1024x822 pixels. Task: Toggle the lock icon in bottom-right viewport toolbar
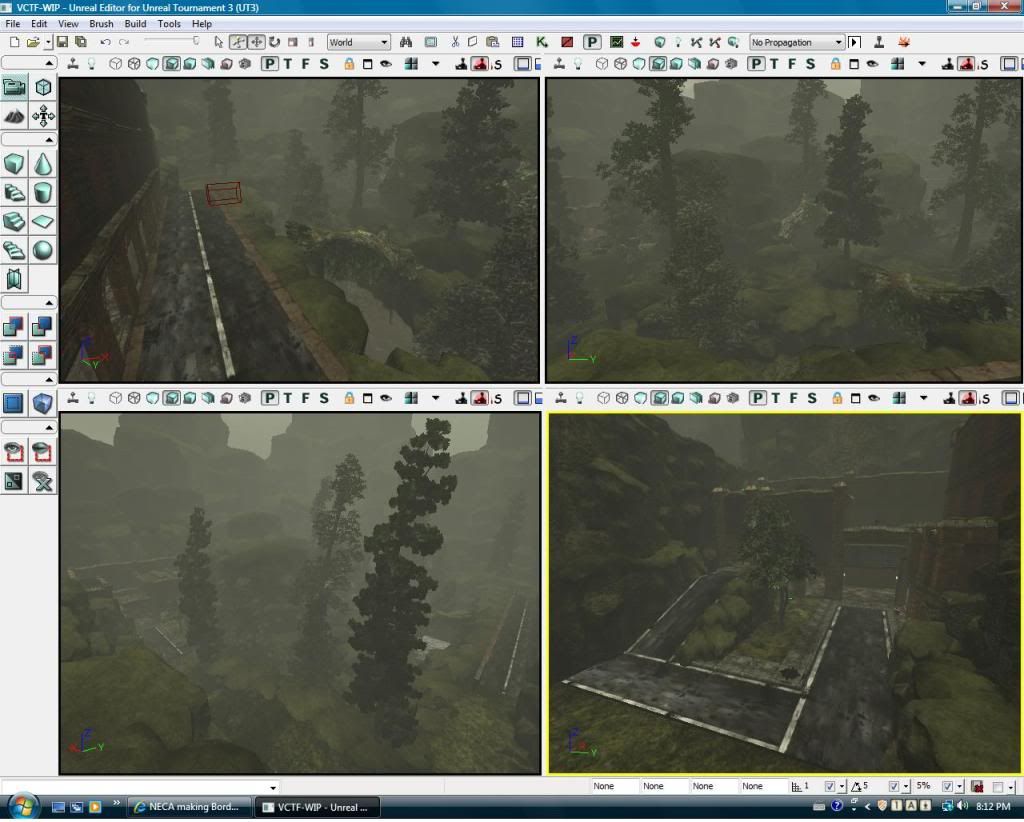tap(837, 398)
